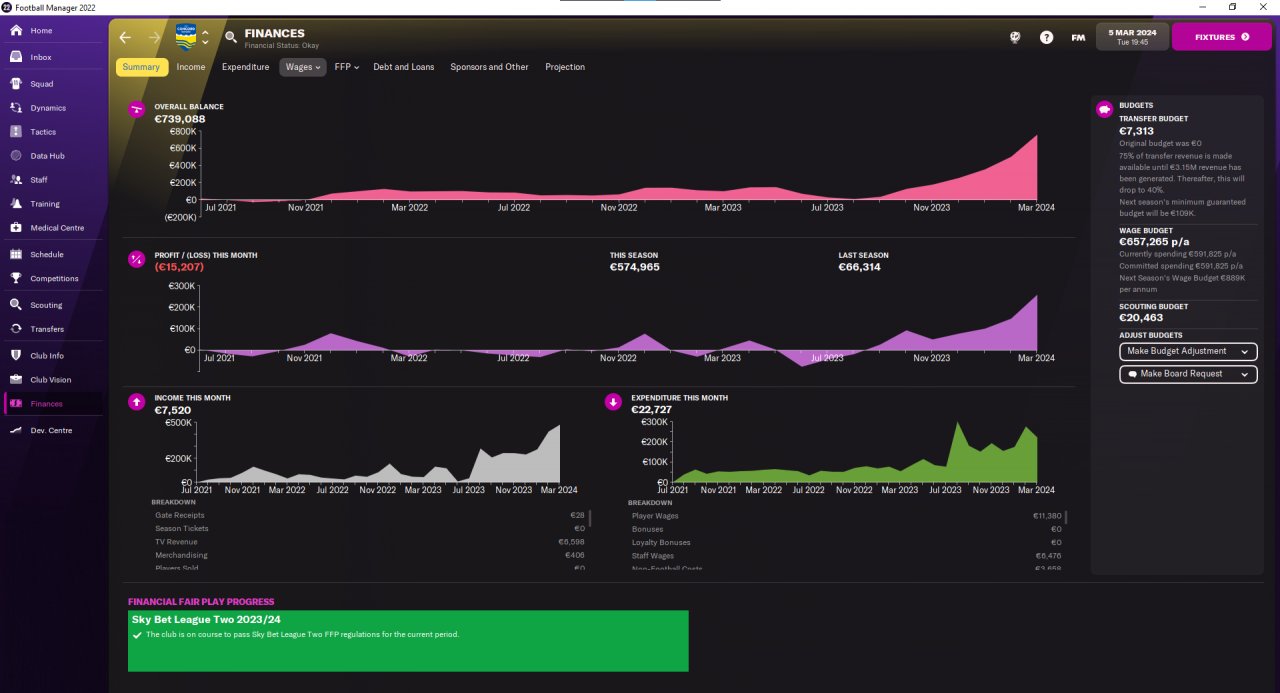Click the expenditure breakdown scrollbar
The image size is (1280, 693).
coord(1066,518)
